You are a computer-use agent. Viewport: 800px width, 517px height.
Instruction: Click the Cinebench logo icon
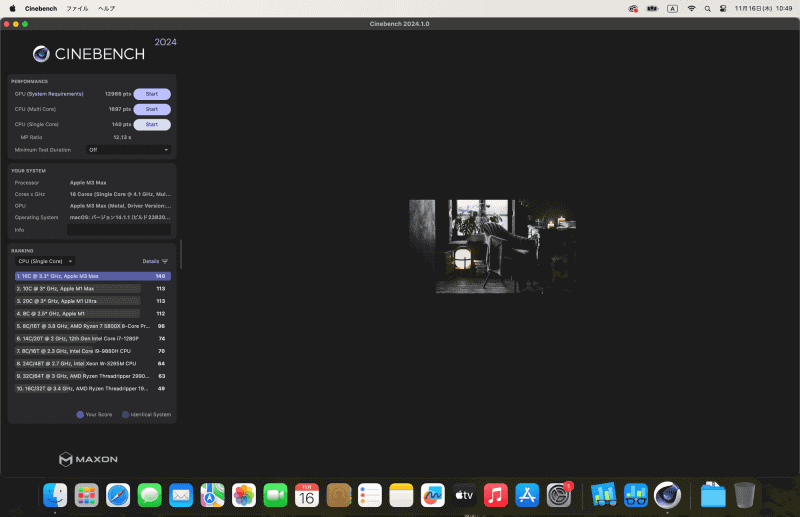tap(41, 54)
